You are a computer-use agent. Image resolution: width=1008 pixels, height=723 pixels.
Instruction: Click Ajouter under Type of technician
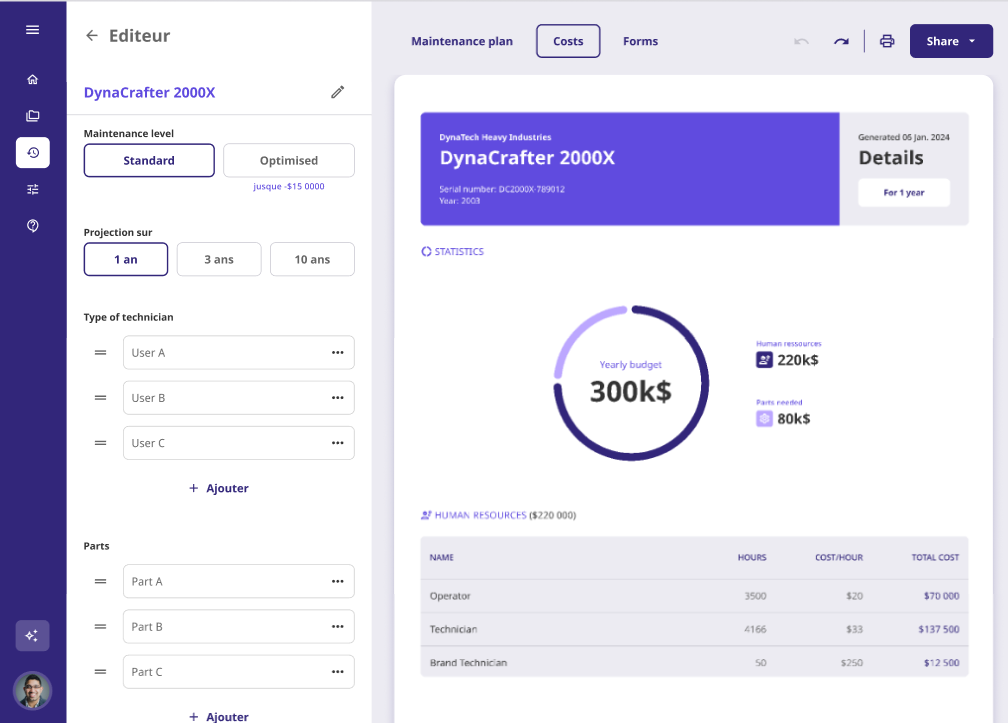[219, 489]
